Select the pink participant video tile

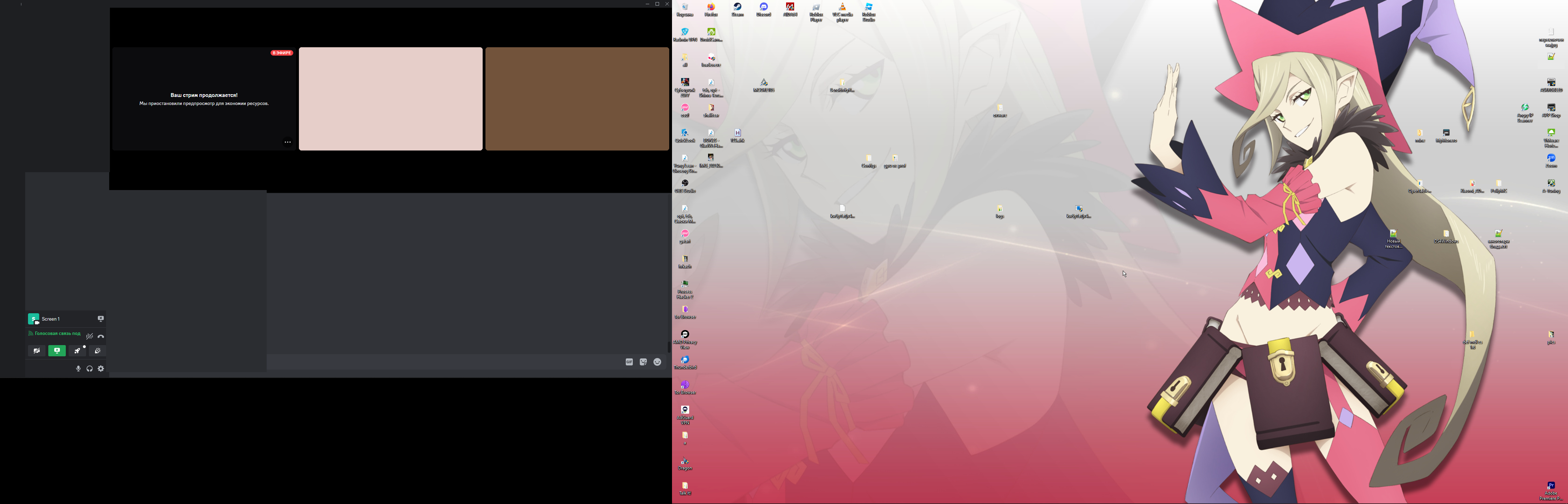390,99
